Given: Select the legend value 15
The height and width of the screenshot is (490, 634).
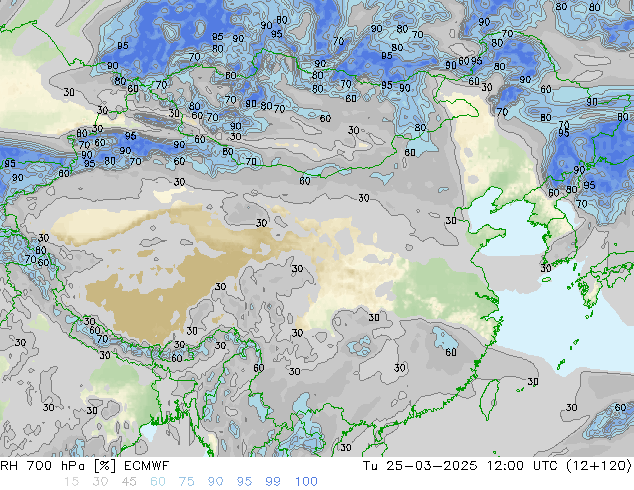Looking at the screenshot, I should coord(71,482).
